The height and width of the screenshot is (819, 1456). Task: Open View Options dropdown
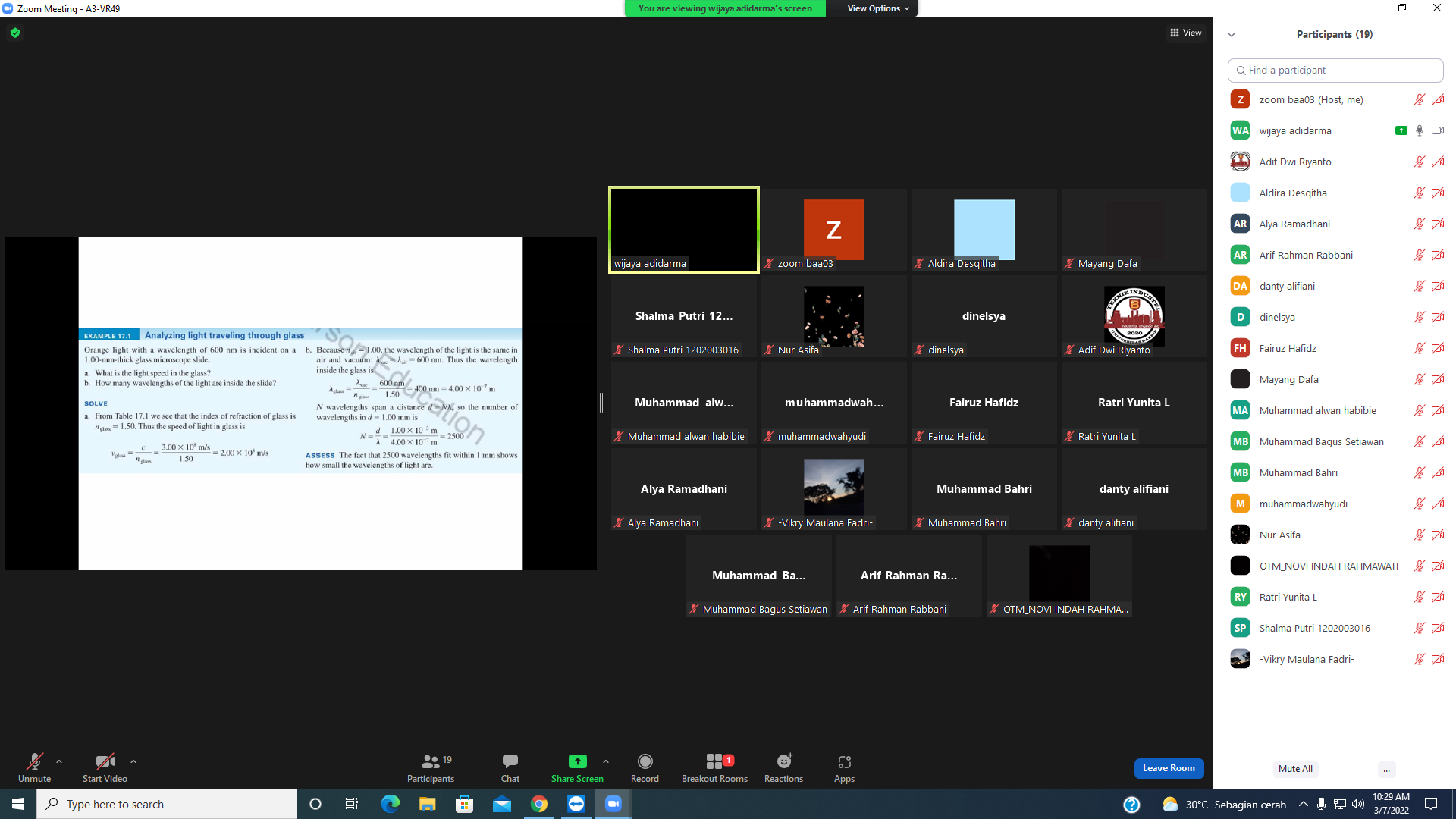tap(878, 8)
